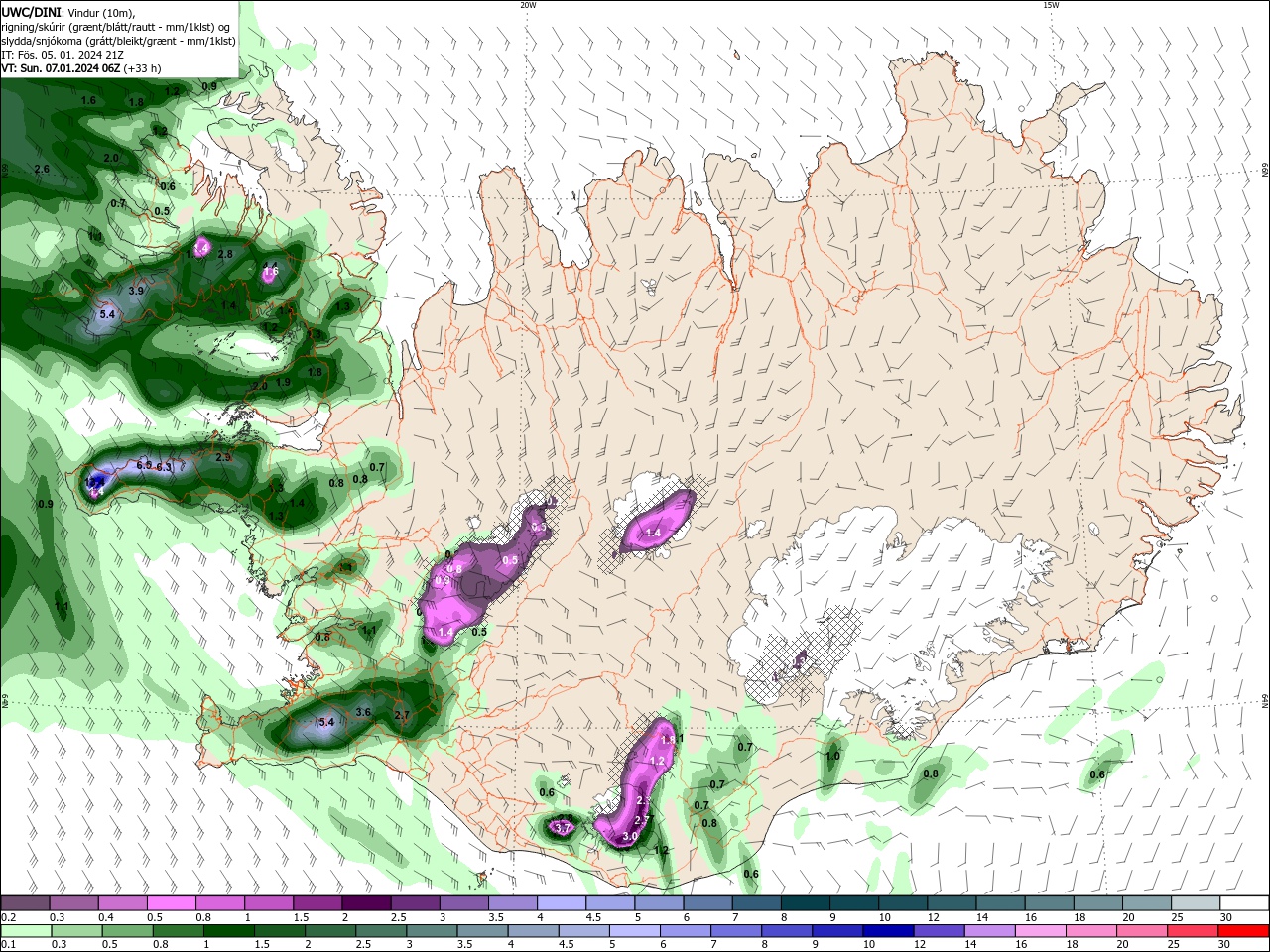Click the '3.0' snow value in the south
This screenshot has width=1270, height=952.
pyautogui.click(x=629, y=837)
